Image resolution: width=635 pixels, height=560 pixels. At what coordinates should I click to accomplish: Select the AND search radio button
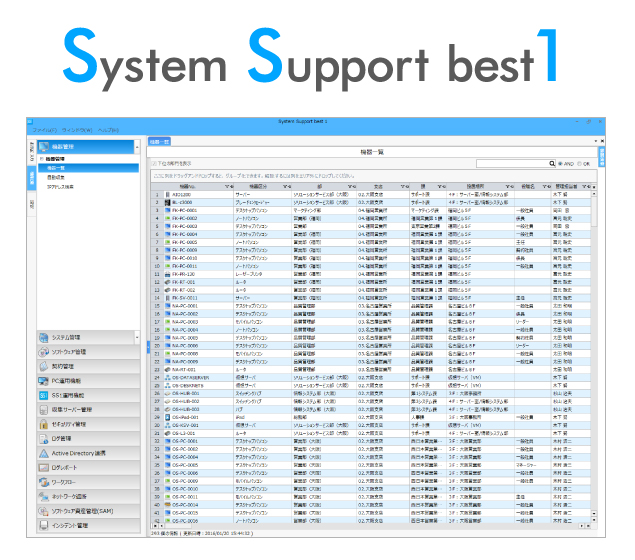(x=560, y=164)
